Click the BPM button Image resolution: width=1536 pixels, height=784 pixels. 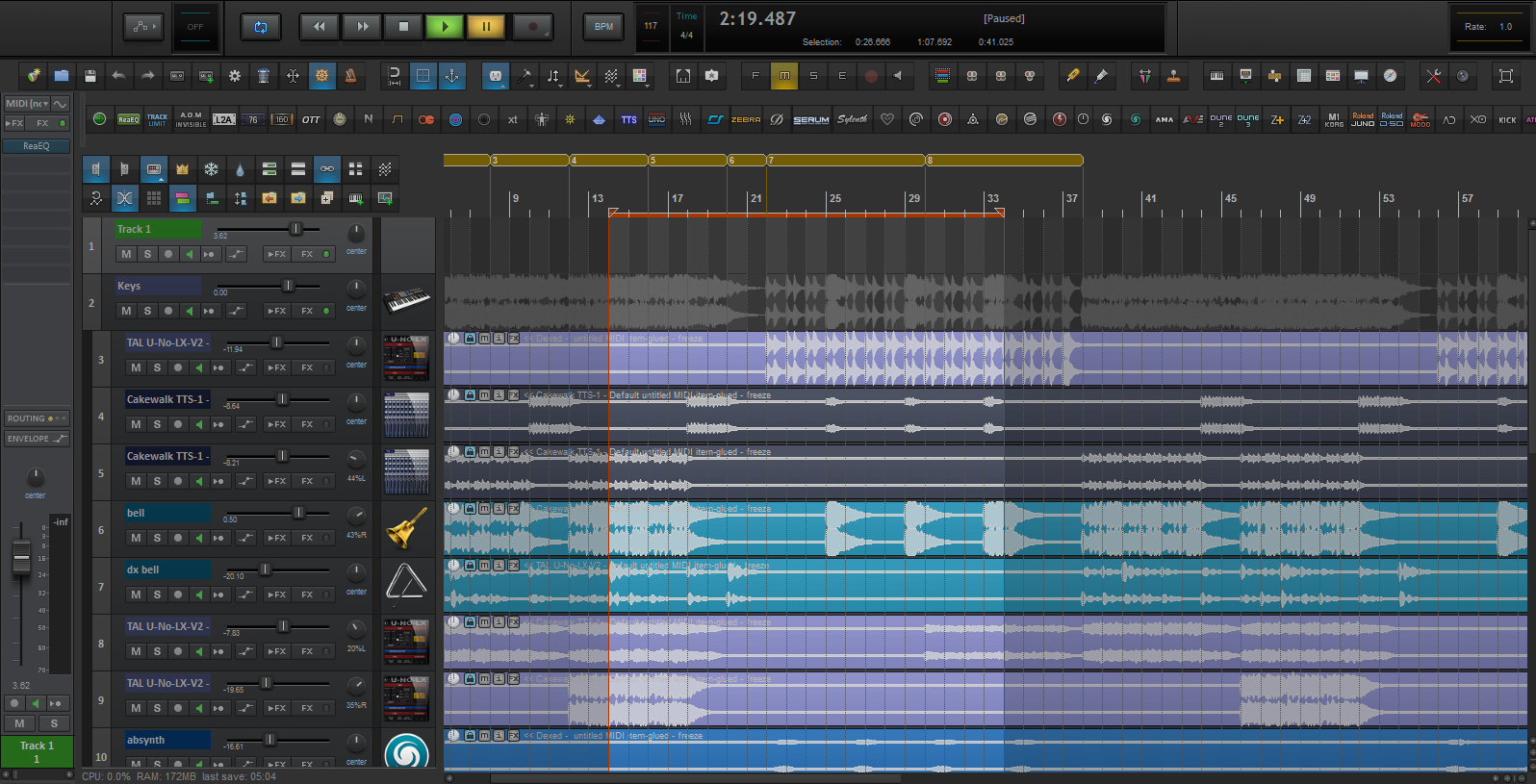[603, 27]
